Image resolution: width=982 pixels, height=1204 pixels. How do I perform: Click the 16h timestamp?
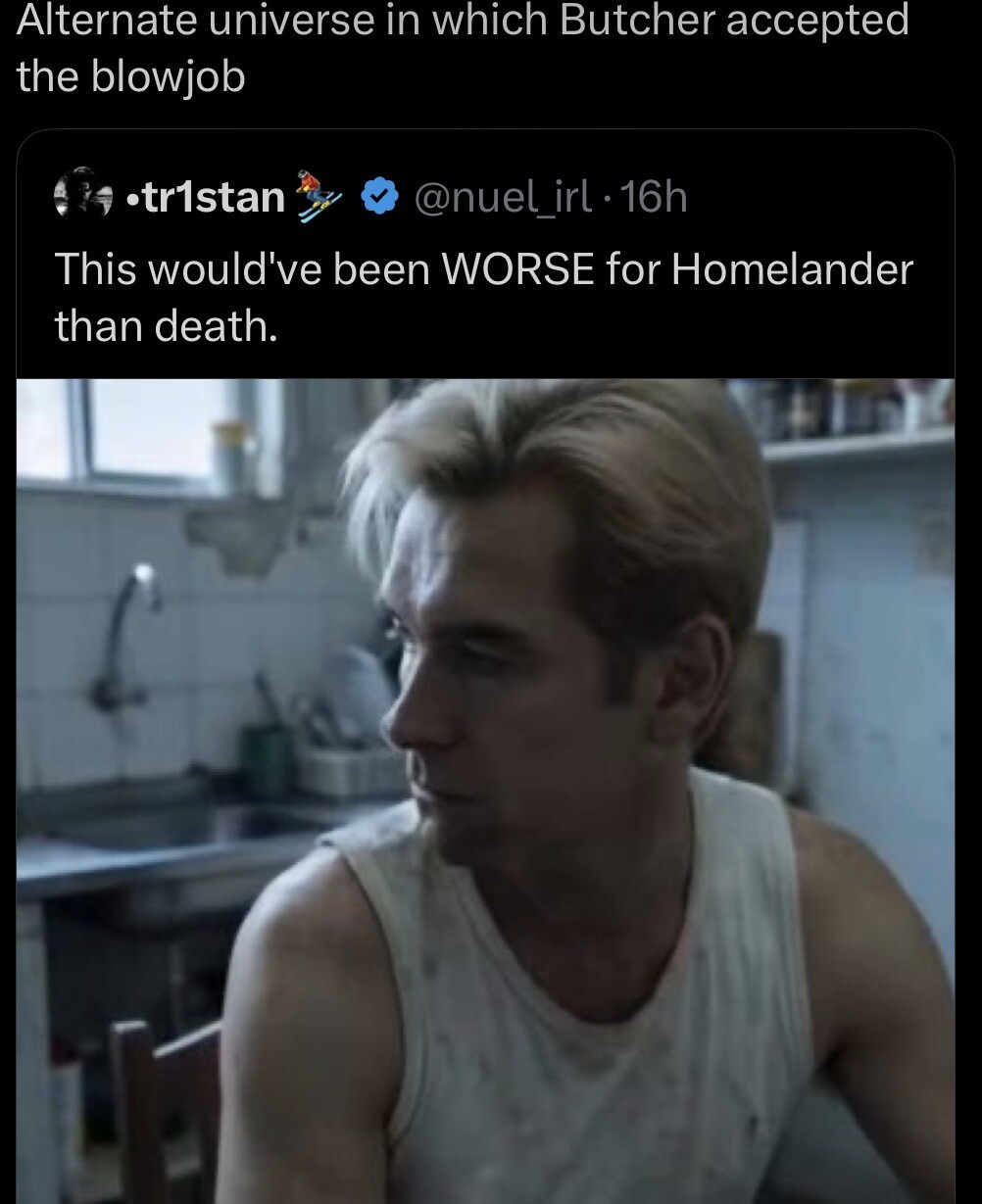pyautogui.click(x=655, y=199)
